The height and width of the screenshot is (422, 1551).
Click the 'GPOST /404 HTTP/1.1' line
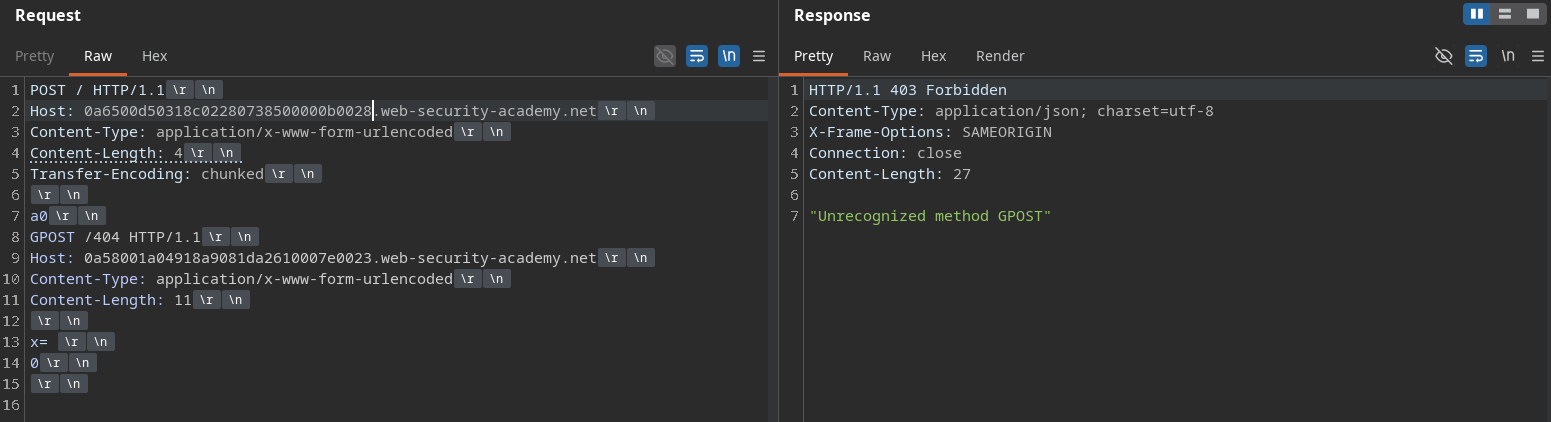(x=116, y=237)
